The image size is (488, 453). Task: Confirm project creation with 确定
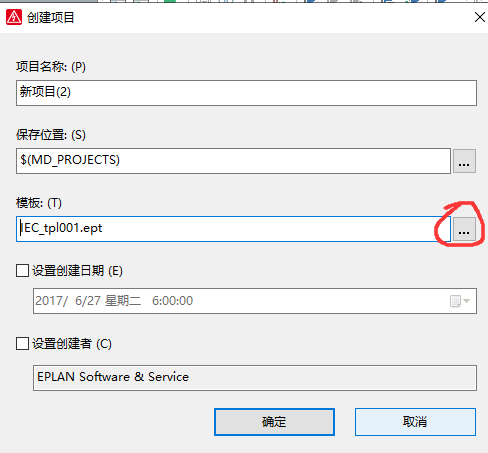click(x=274, y=422)
